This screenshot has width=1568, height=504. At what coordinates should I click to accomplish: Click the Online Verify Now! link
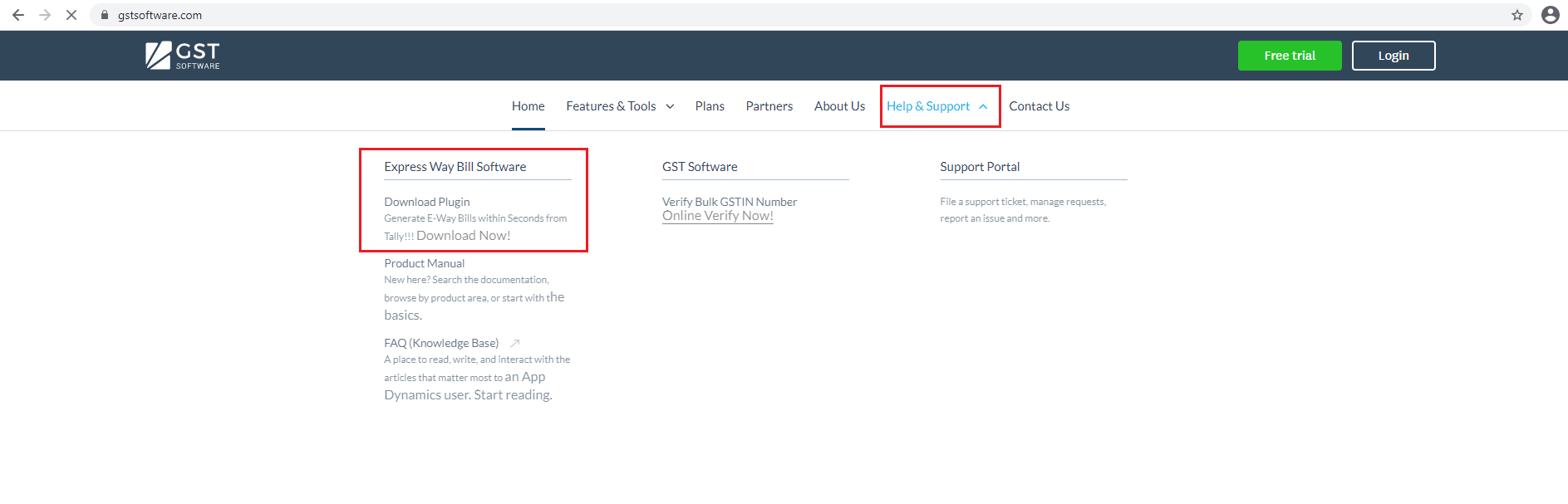click(718, 216)
